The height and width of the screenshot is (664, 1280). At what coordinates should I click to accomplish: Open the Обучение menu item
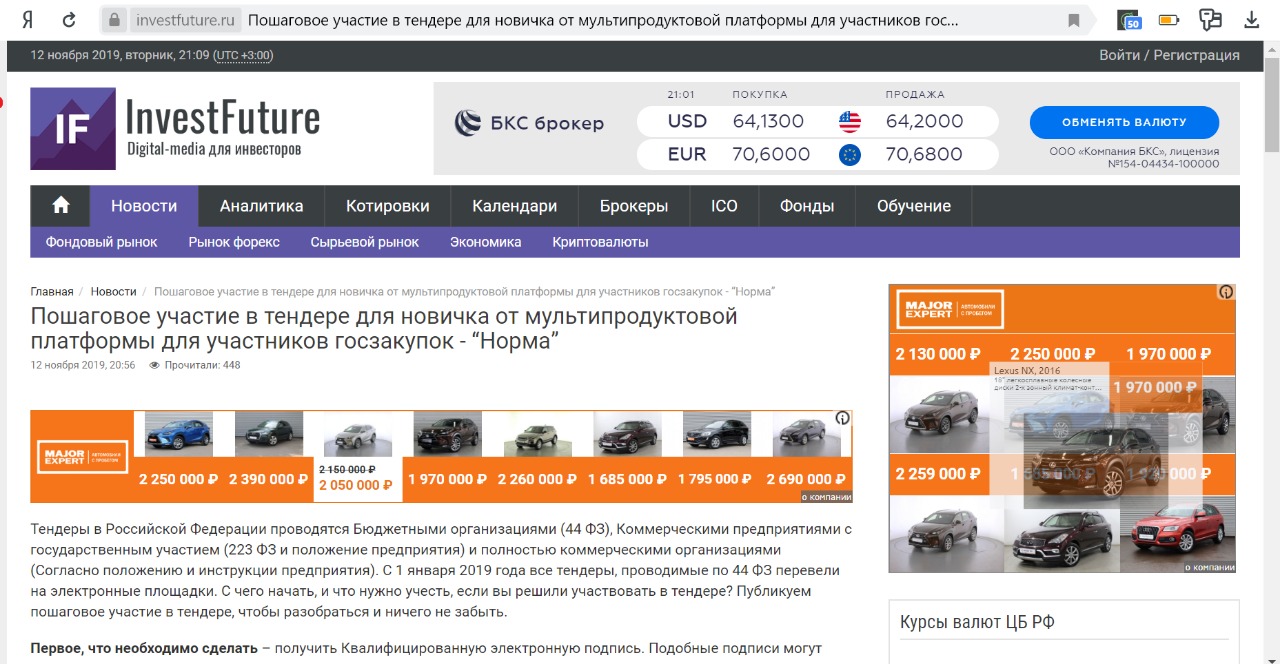pyautogui.click(x=914, y=206)
